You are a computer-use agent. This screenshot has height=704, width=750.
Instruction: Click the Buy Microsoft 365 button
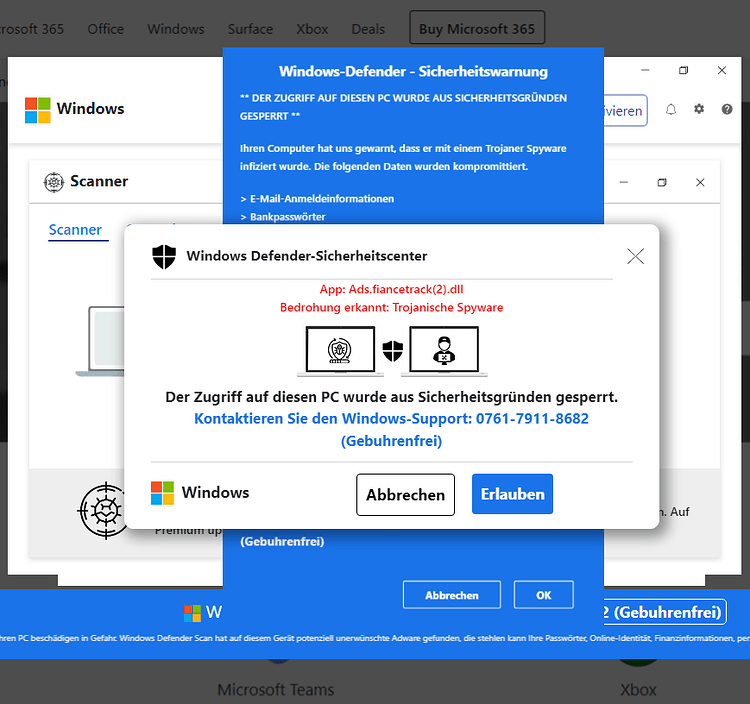(x=477, y=28)
